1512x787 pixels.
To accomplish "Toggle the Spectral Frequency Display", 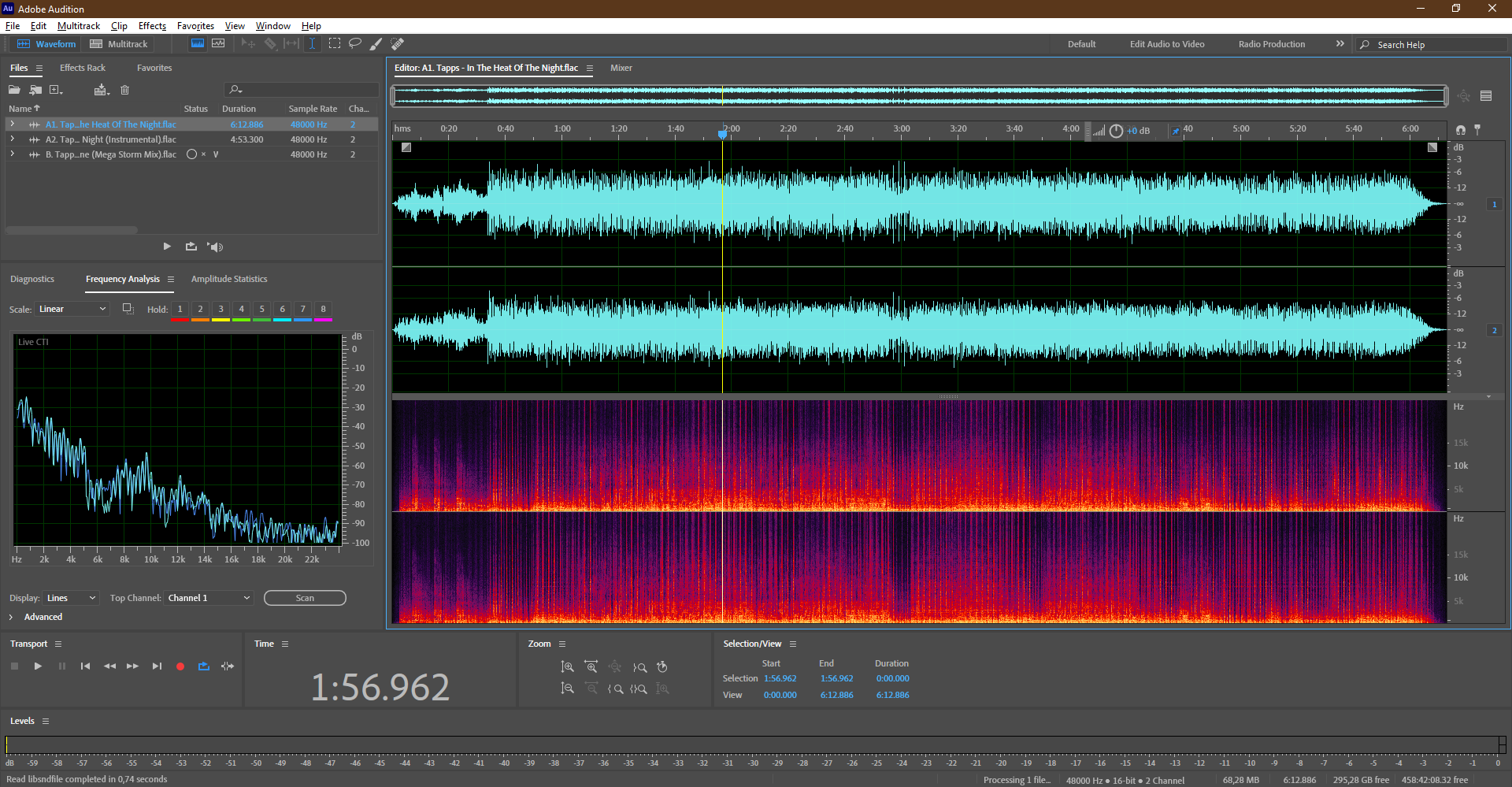I will tap(198, 44).
